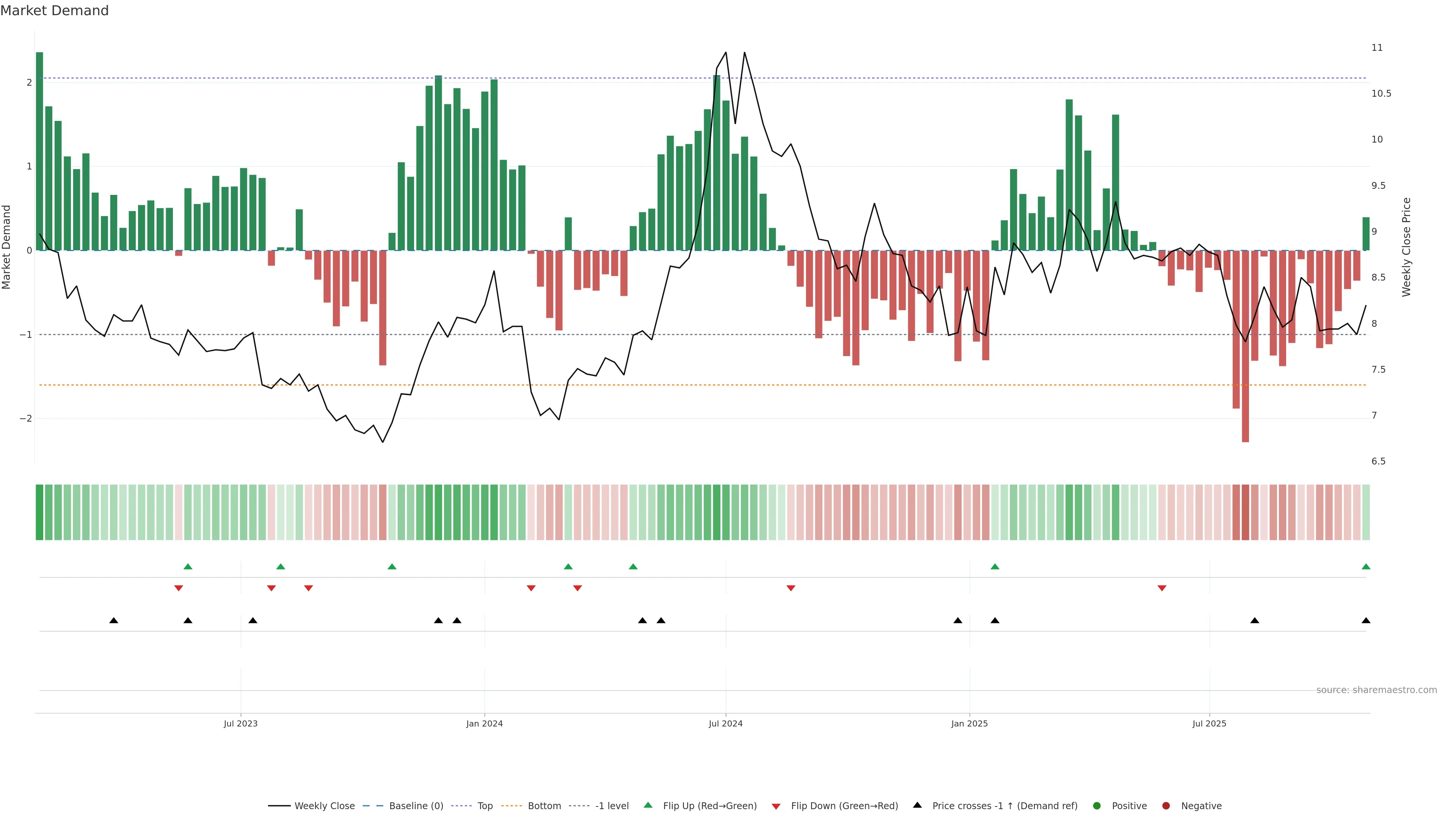1456x819 pixels.
Task: Click the Jul 2025 x-axis label
Action: [x=1210, y=724]
